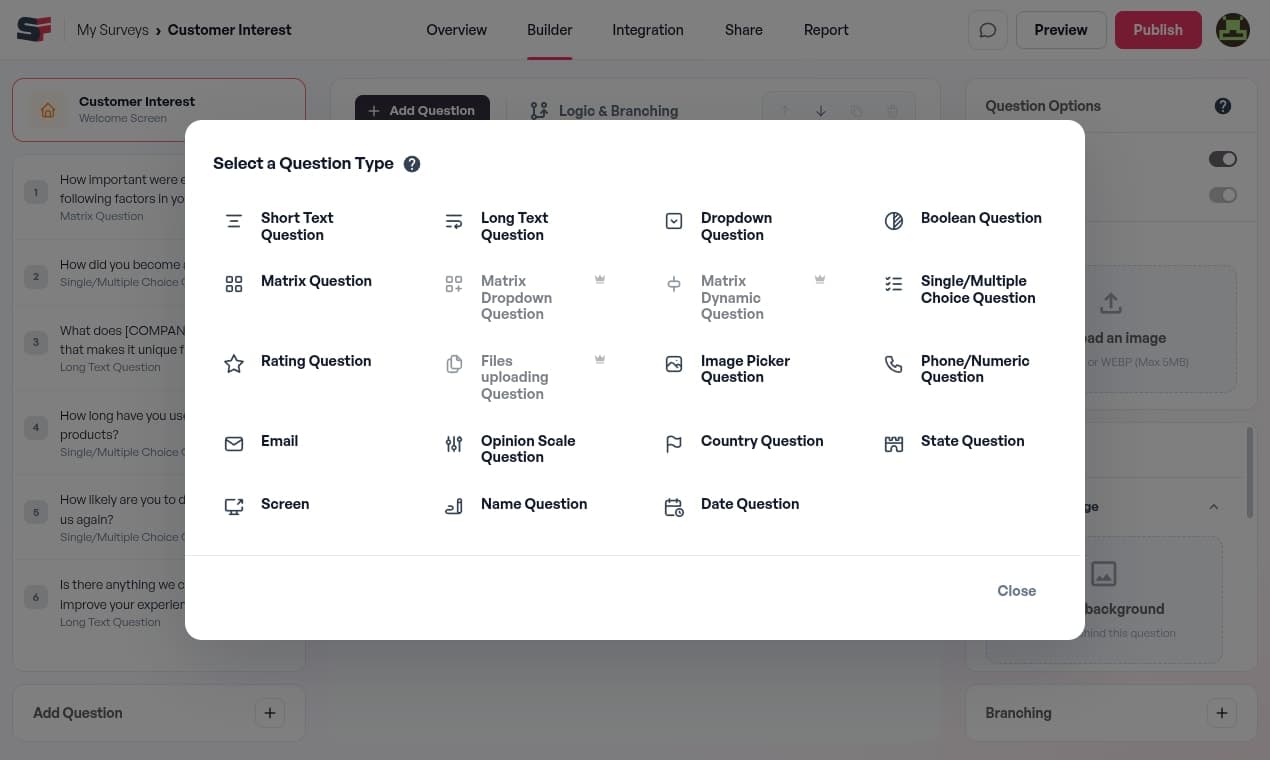Toggle the first switch in Question Options
Image resolution: width=1270 pixels, height=760 pixels.
pyautogui.click(x=1223, y=159)
